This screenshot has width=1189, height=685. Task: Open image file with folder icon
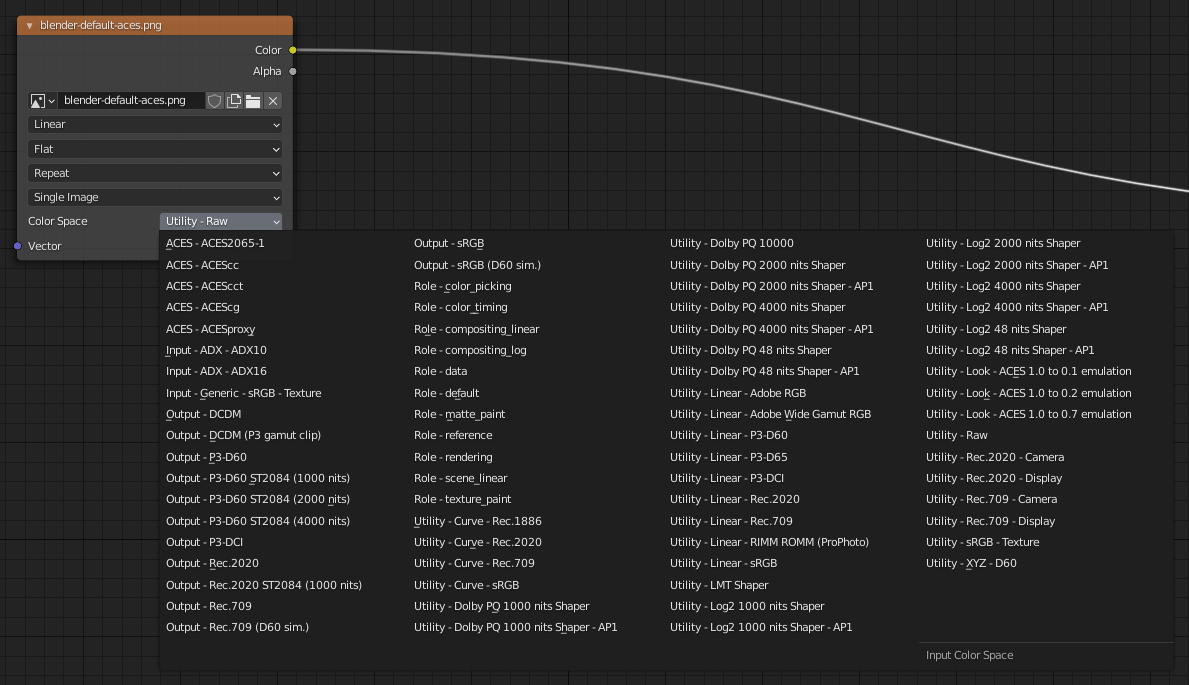coord(253,101)
